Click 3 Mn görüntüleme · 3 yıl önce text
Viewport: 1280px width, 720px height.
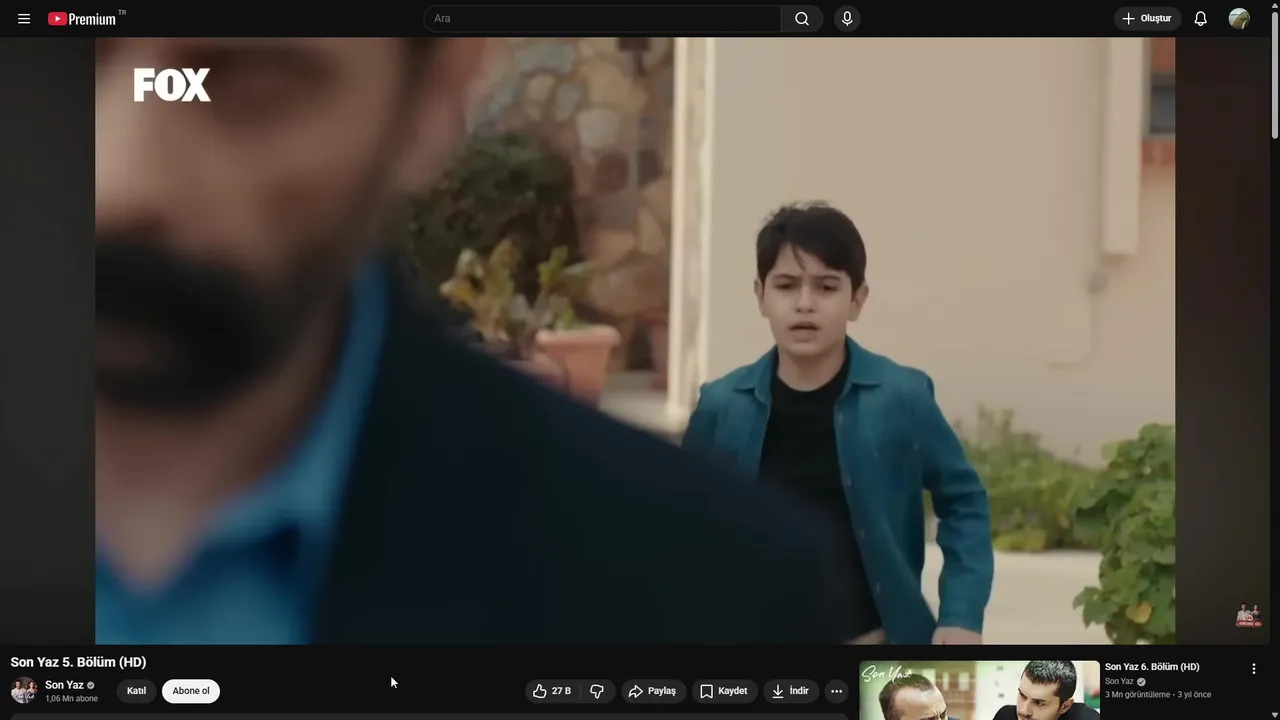(1158, 695)
